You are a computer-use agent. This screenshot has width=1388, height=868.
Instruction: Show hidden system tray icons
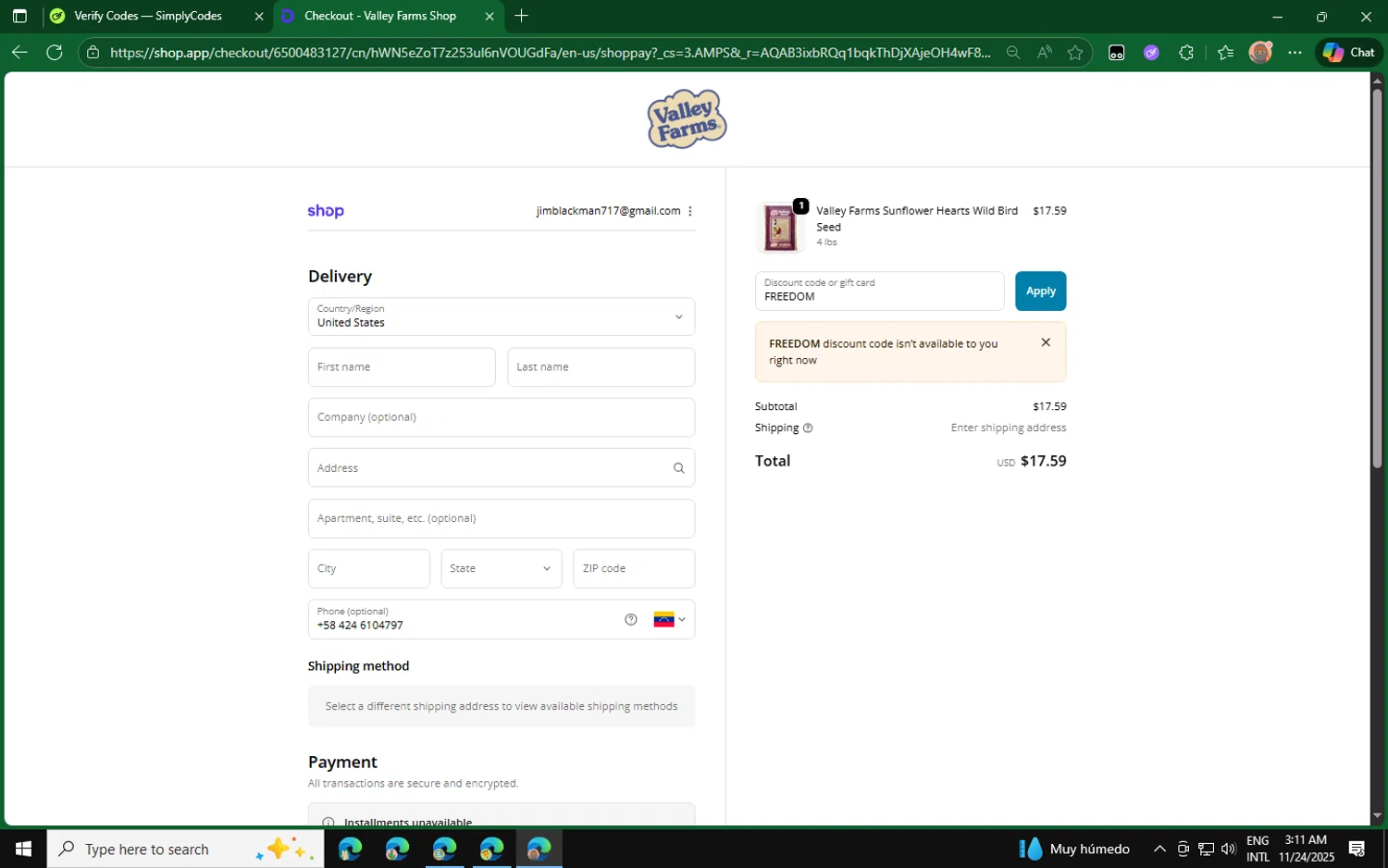1159,849
